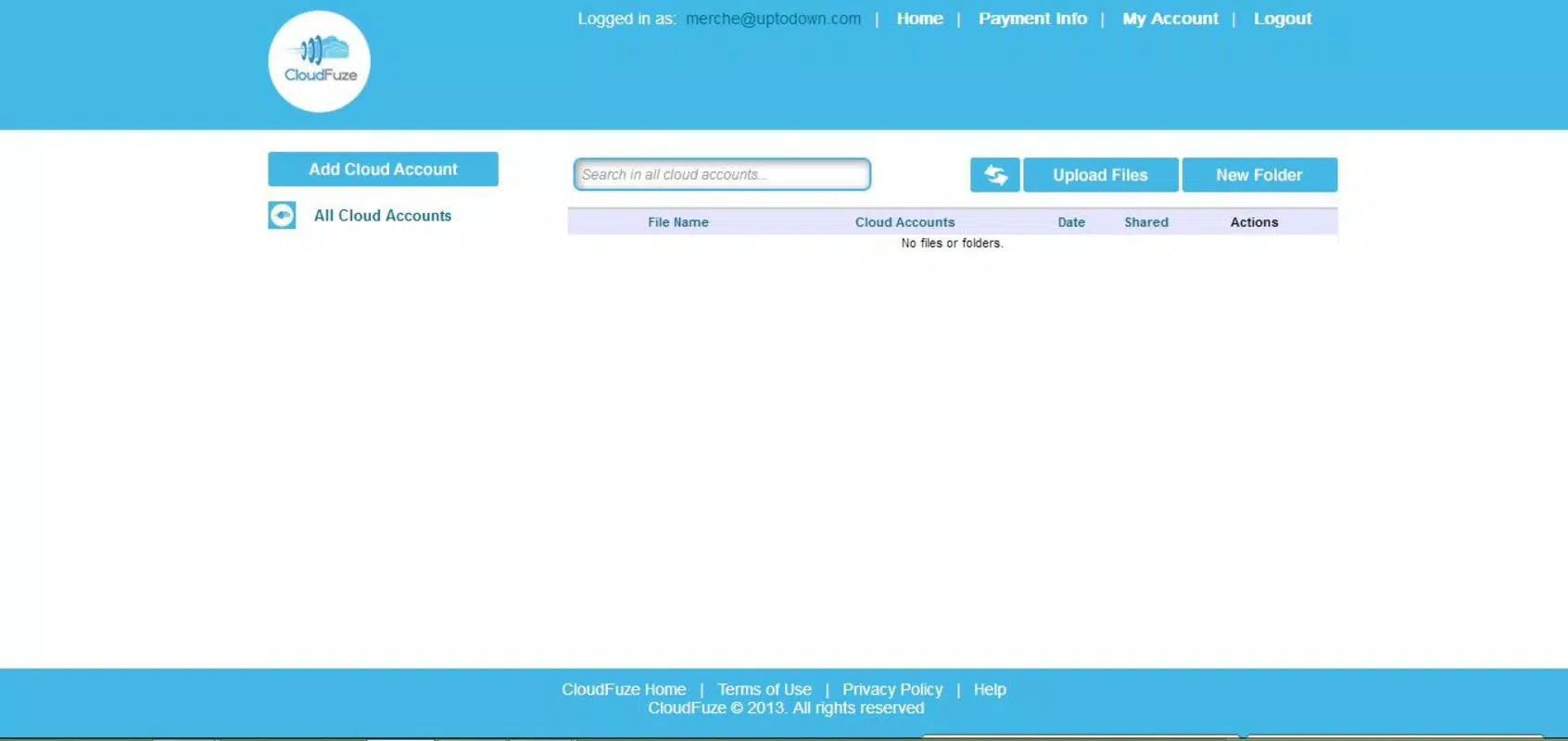The width and height of the screenshot is (1568, 741).
Task: Open Upload Files dialog
Action: 1100,175
